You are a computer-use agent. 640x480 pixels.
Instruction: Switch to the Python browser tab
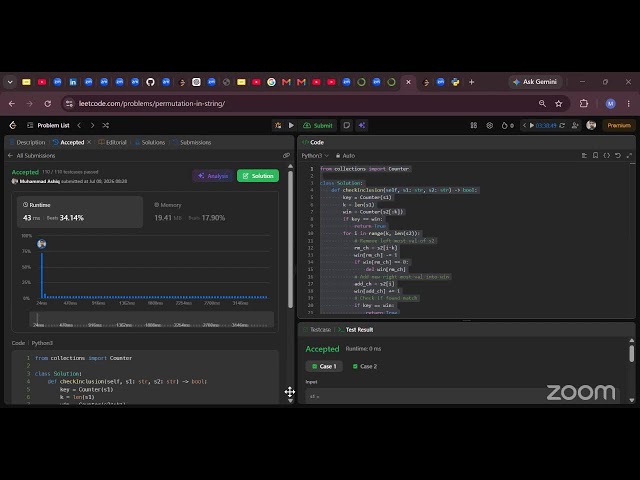(456, 82)
